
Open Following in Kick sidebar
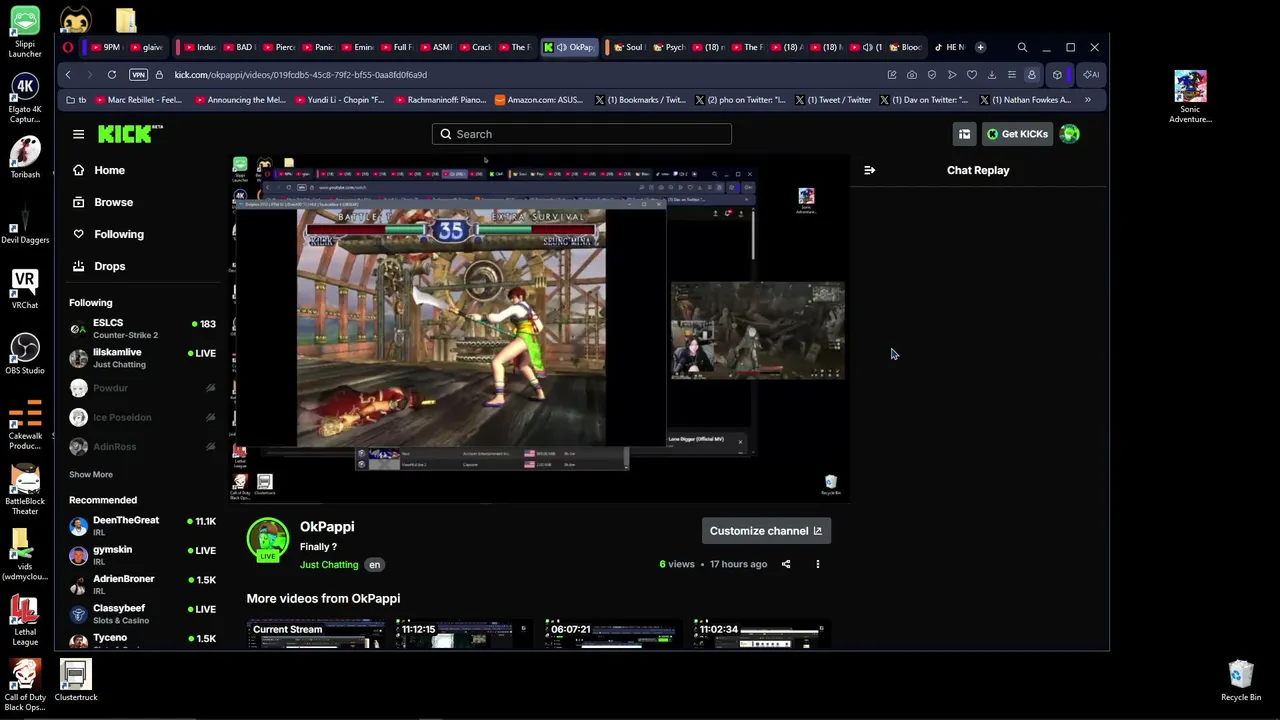(x=108, y=234)
